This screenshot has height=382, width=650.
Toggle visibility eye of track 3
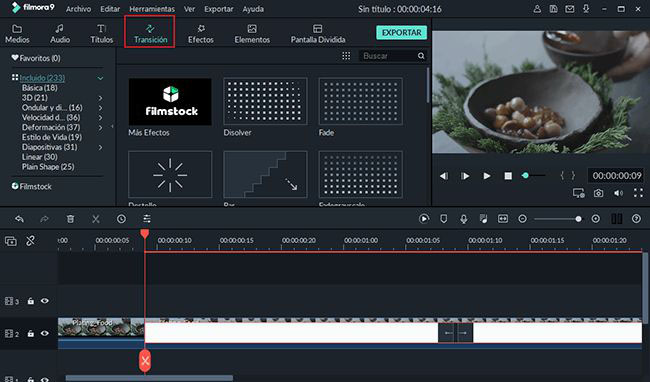(x=45, y=301)
